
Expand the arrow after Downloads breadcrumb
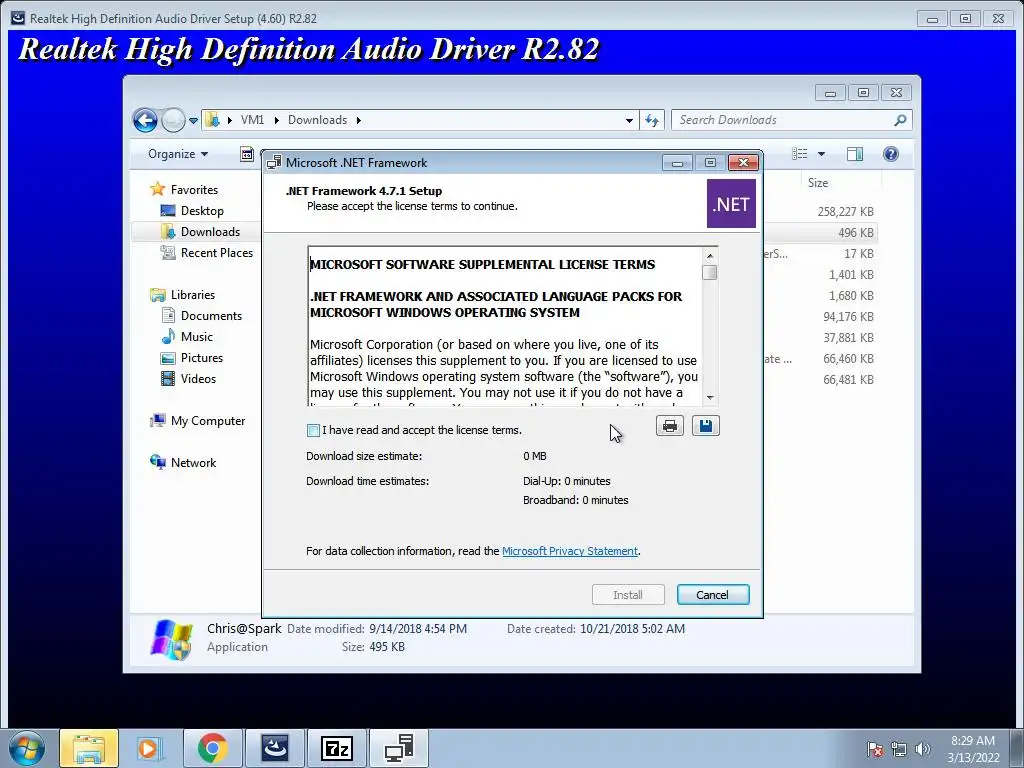[x=359, y=120]
